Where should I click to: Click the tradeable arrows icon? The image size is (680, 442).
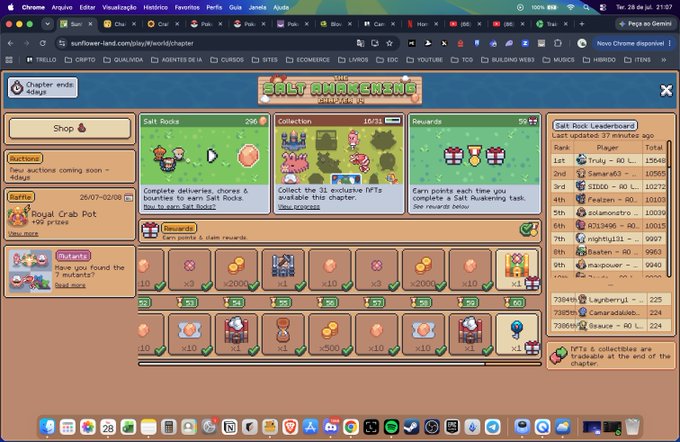pyautogui.click(x=559, y=355)
